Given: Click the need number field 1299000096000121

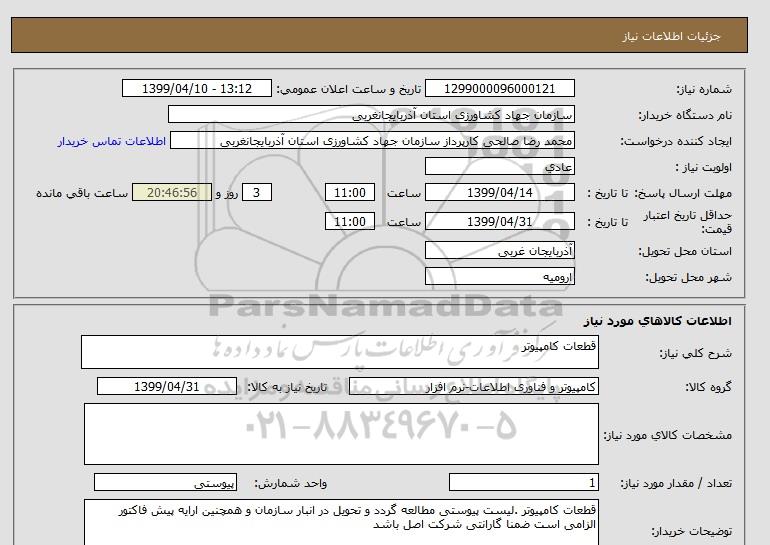Looking at the screenshot, I should point(499,88).
